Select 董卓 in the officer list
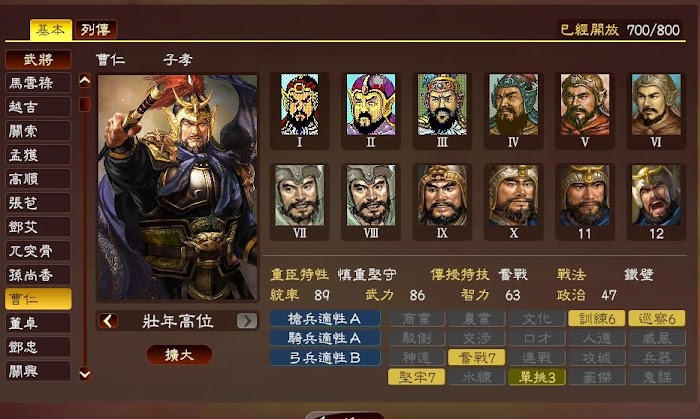Screen dimensions: 700x419 tap(38, 323)
